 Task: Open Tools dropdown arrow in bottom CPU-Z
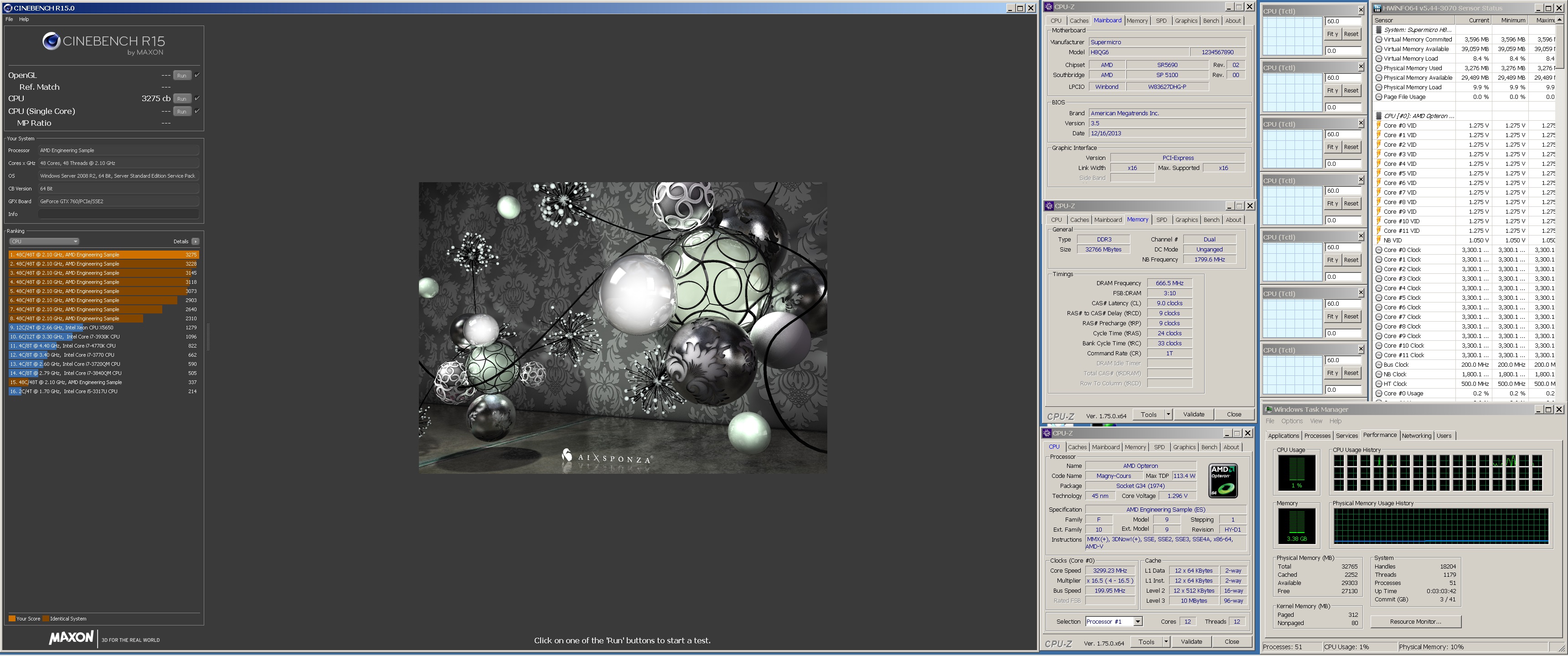click(x=1166, y=641)
